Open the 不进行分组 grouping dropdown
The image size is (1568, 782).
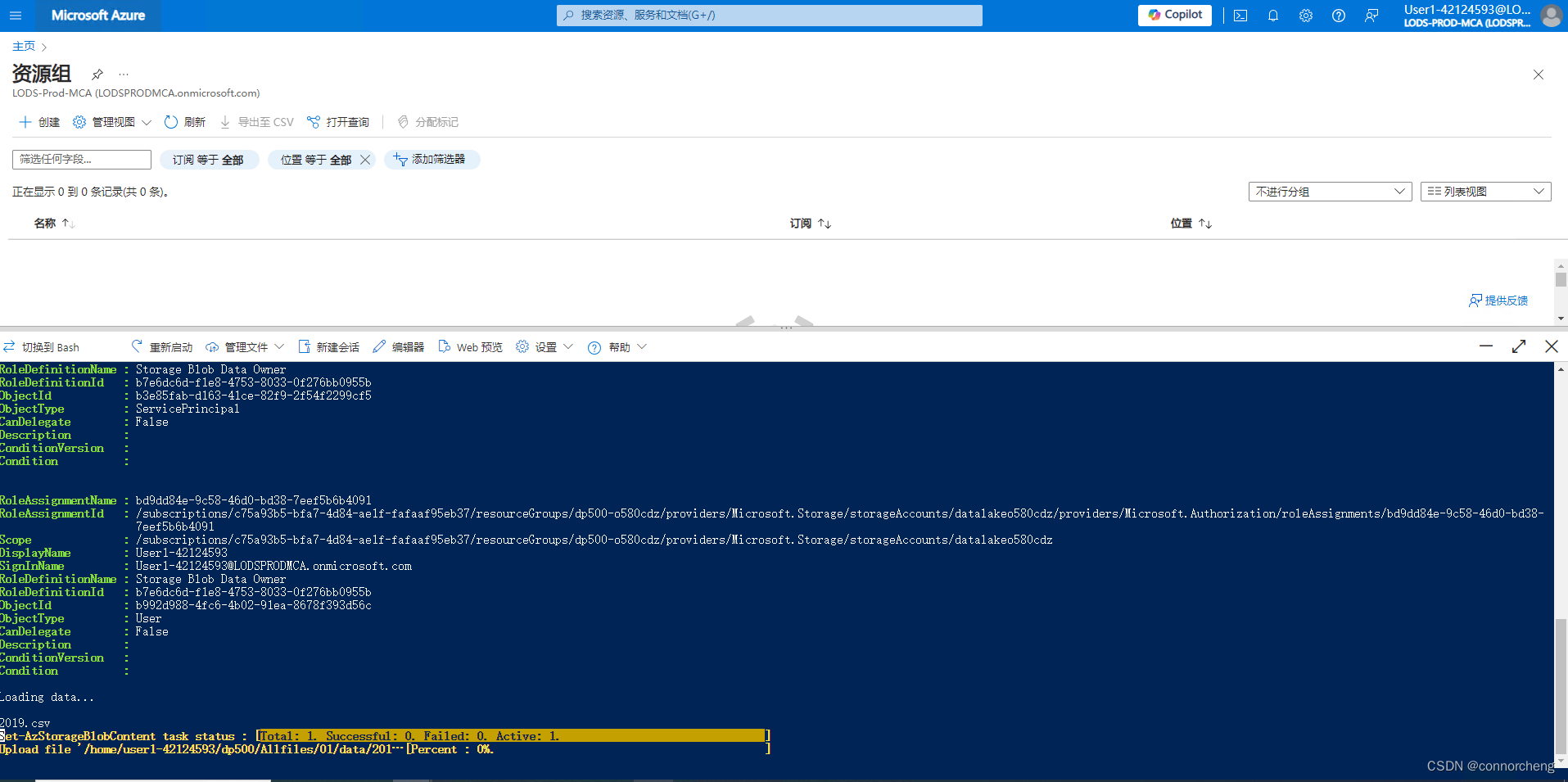(1330, 192)
